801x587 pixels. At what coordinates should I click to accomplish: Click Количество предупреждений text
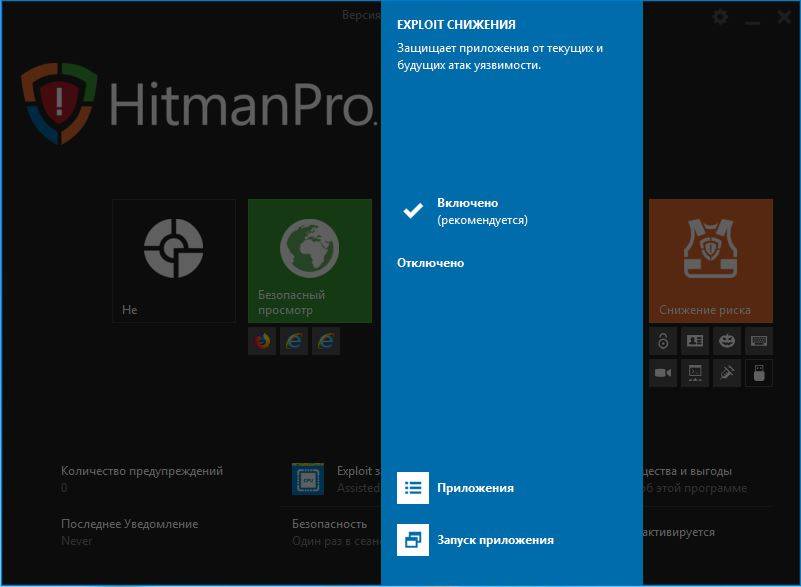coord(142,471)
